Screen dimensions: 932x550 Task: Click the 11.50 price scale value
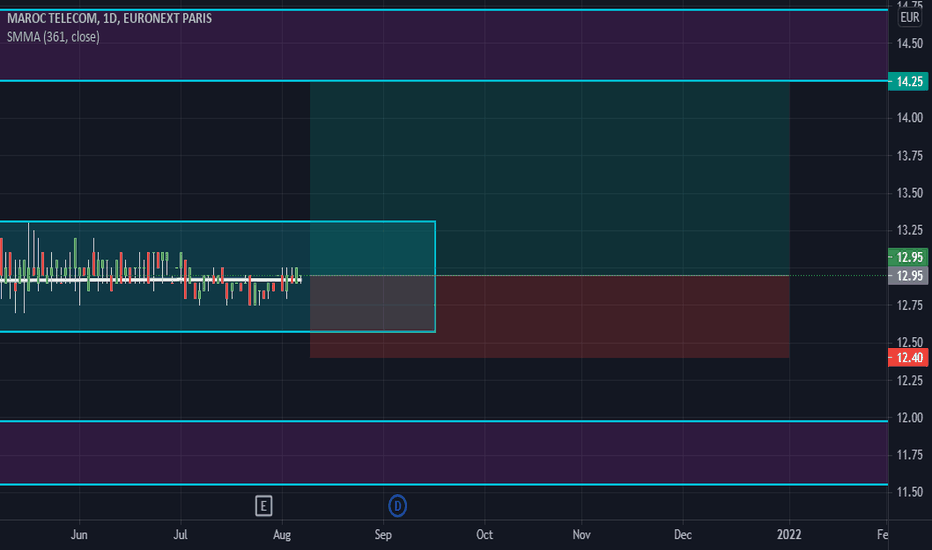(x=909, y=492)
